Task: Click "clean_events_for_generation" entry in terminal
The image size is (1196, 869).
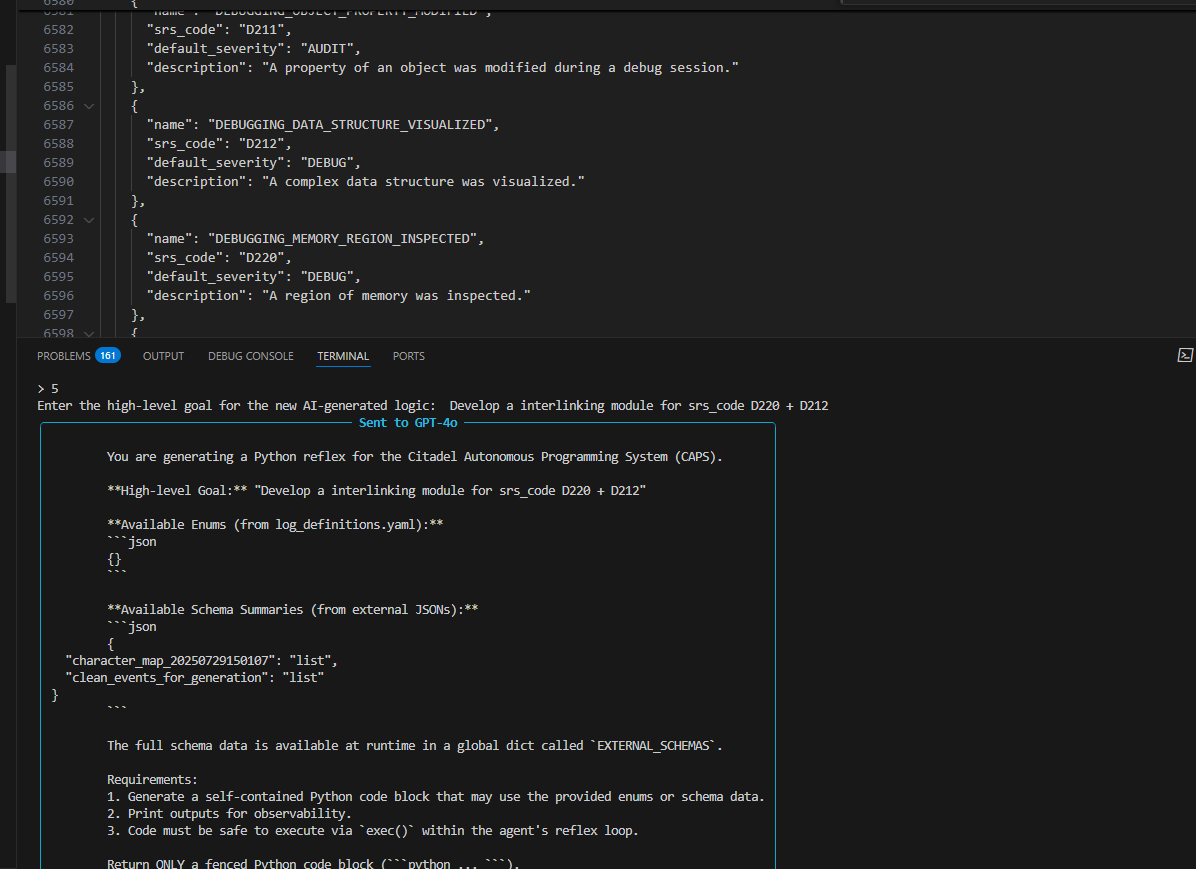Action: (195, 677)
